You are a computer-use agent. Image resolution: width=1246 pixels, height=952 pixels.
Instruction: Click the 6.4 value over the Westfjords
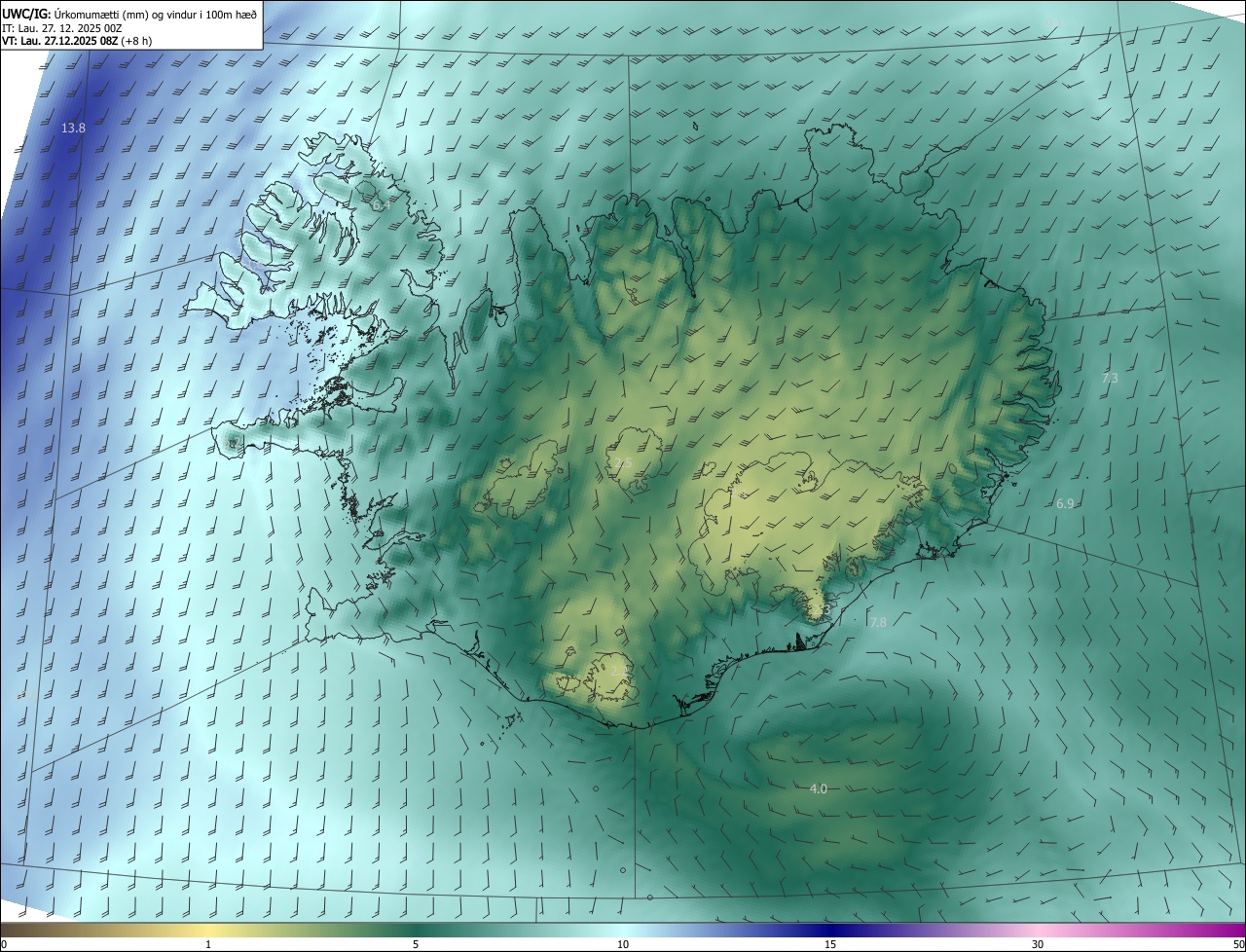point(381,205)
